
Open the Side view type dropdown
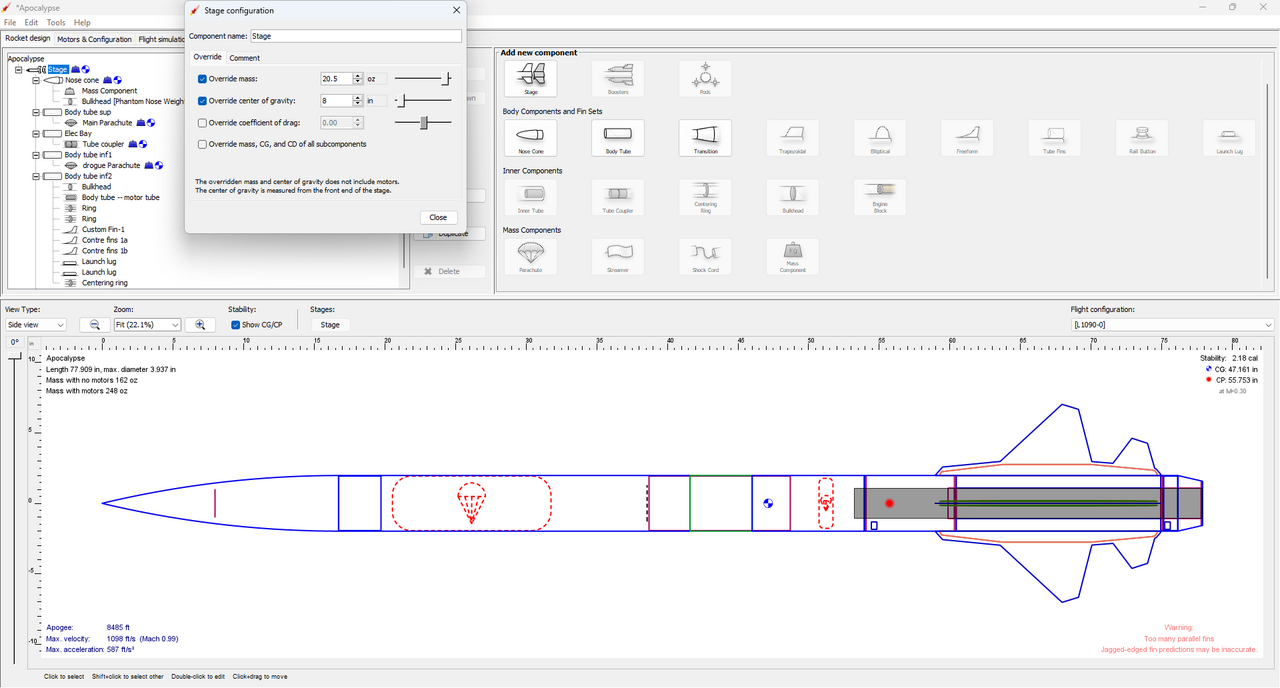click(x=36, y=325)
